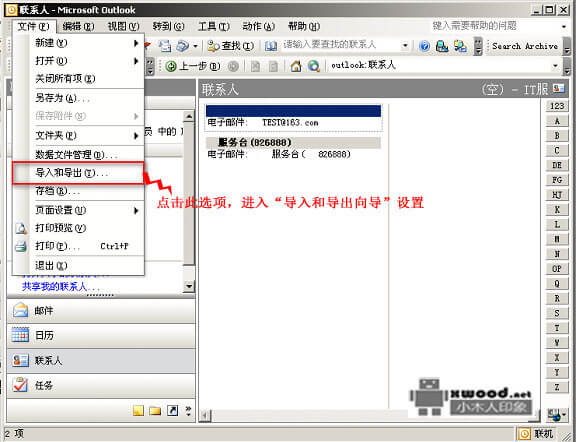
Task: Open the configure buttons chevron in the navigation bar
Action: pos(188,410)
